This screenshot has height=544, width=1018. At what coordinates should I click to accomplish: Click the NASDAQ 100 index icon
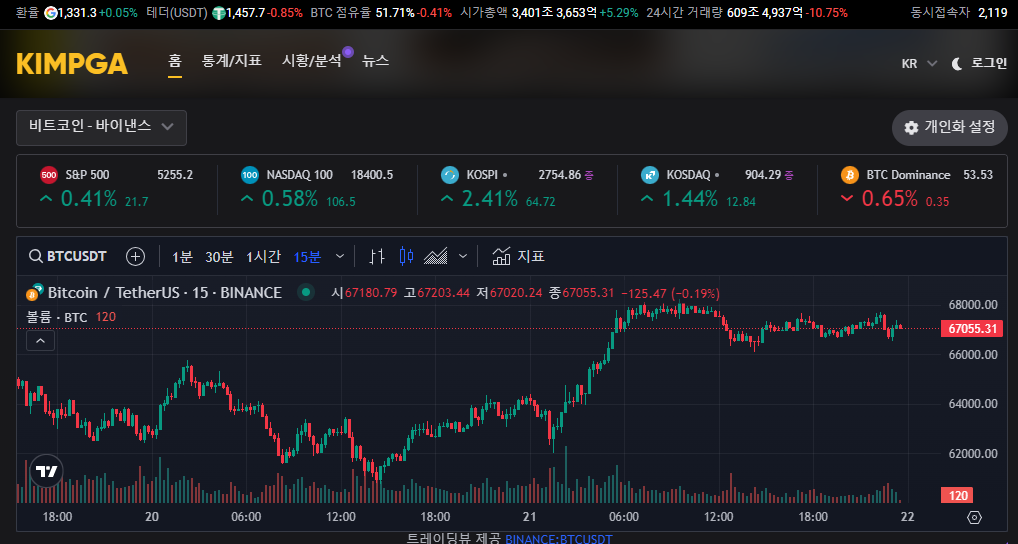click(x=250, y=175)
